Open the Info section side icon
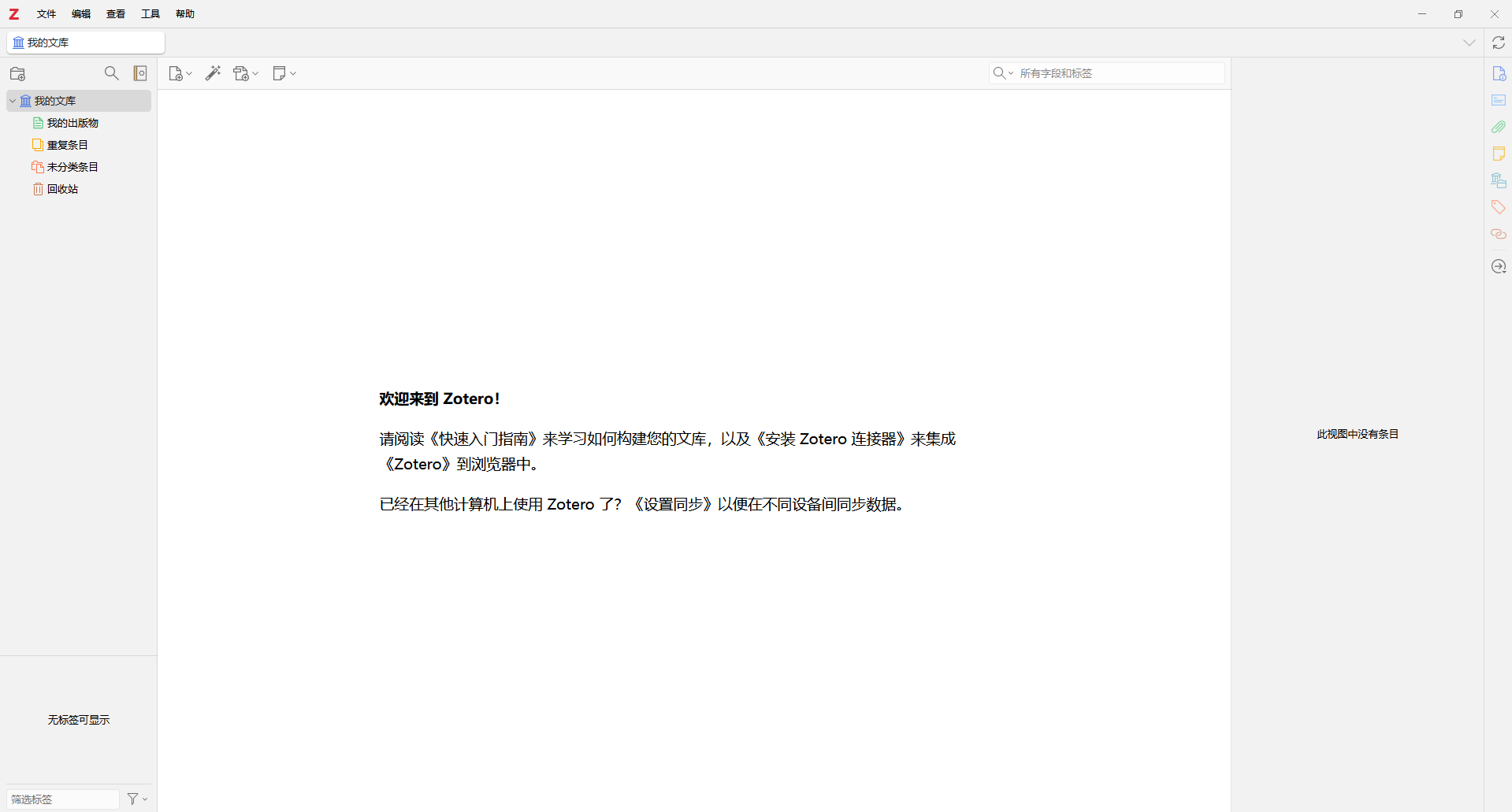This screenshot has width=1512, height=812. click(x=1499, y=73)
